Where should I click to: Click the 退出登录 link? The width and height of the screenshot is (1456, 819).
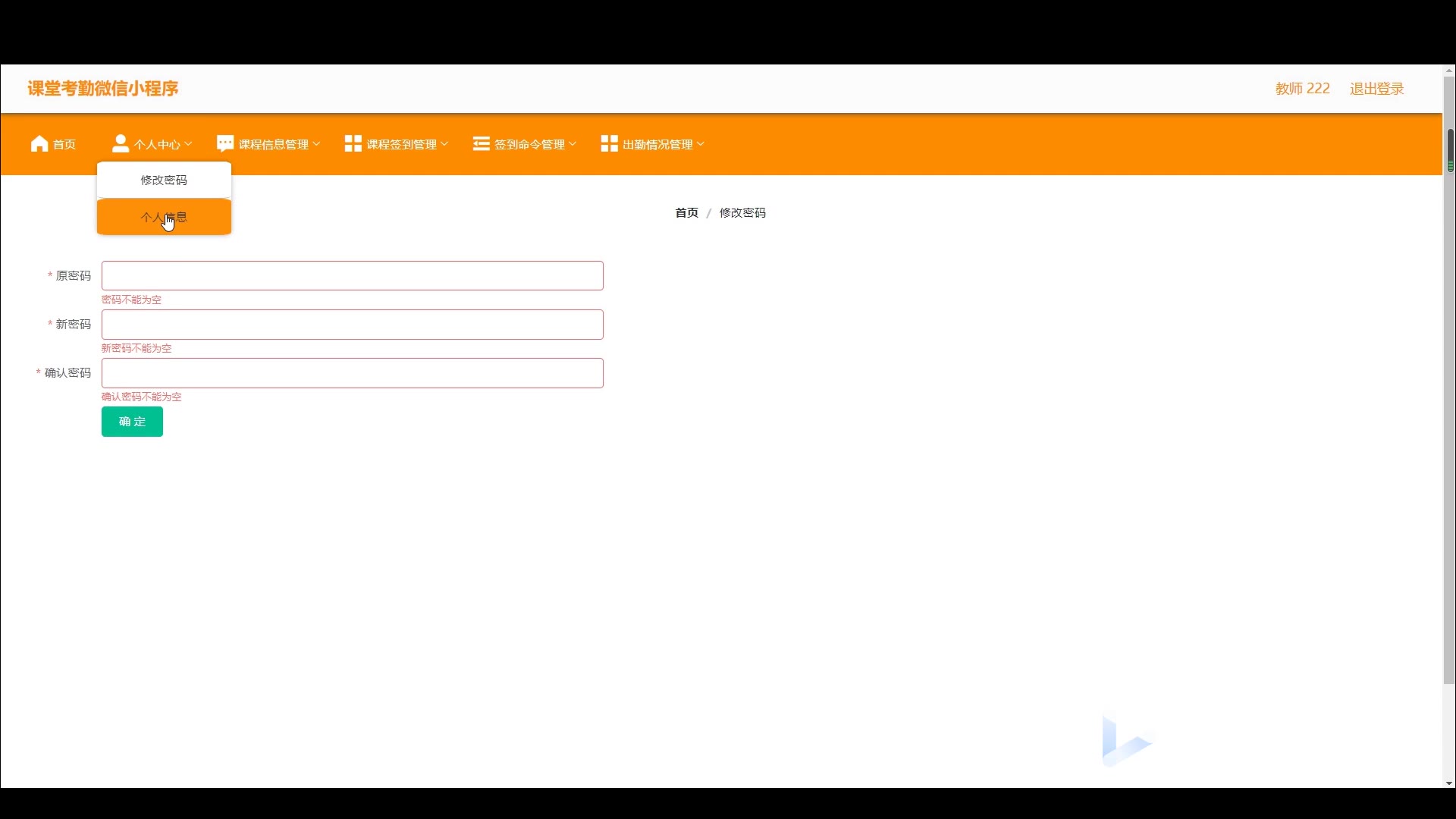click(1376, 89)
